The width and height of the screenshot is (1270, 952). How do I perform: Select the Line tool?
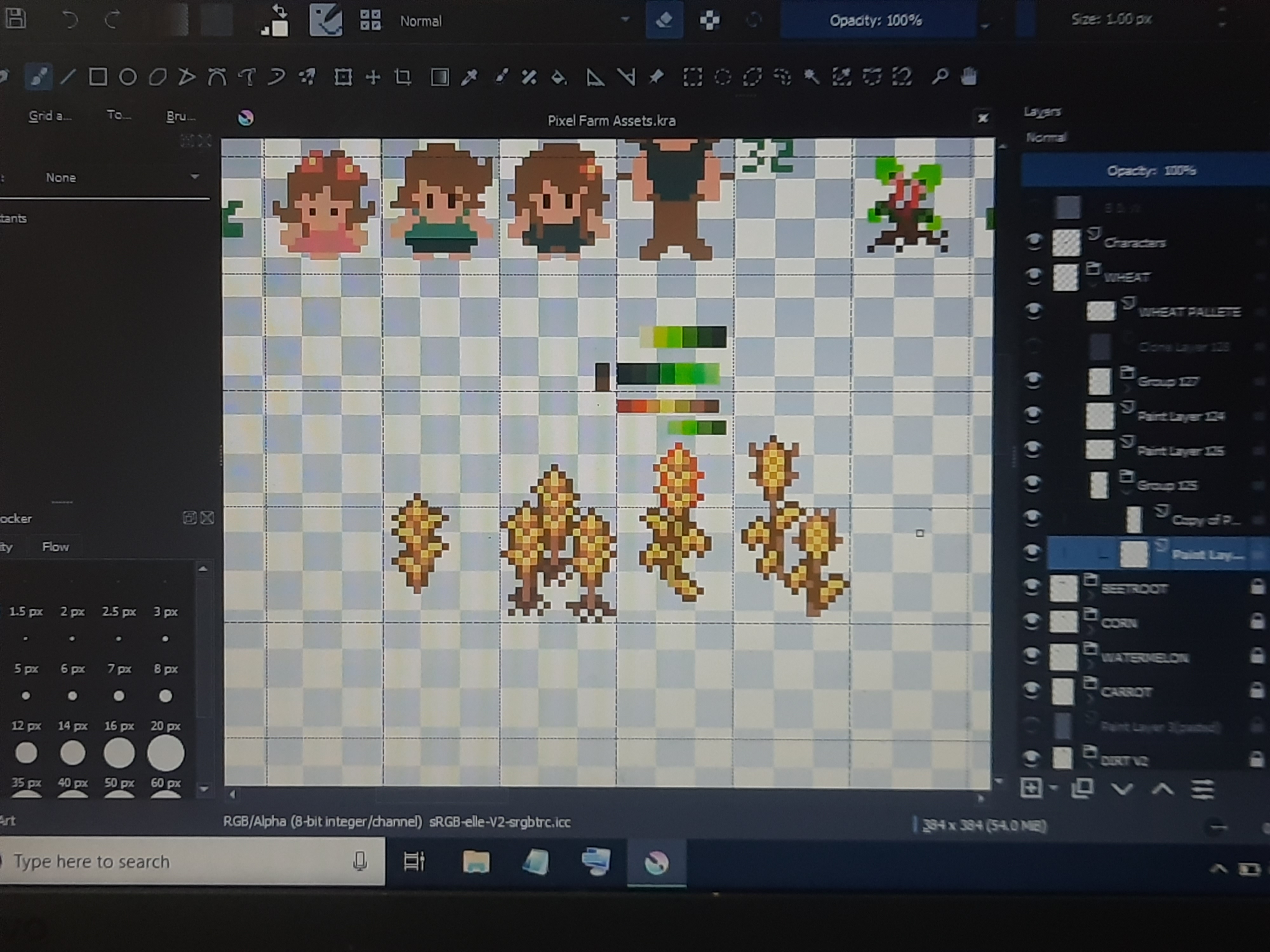pos(68,77)
